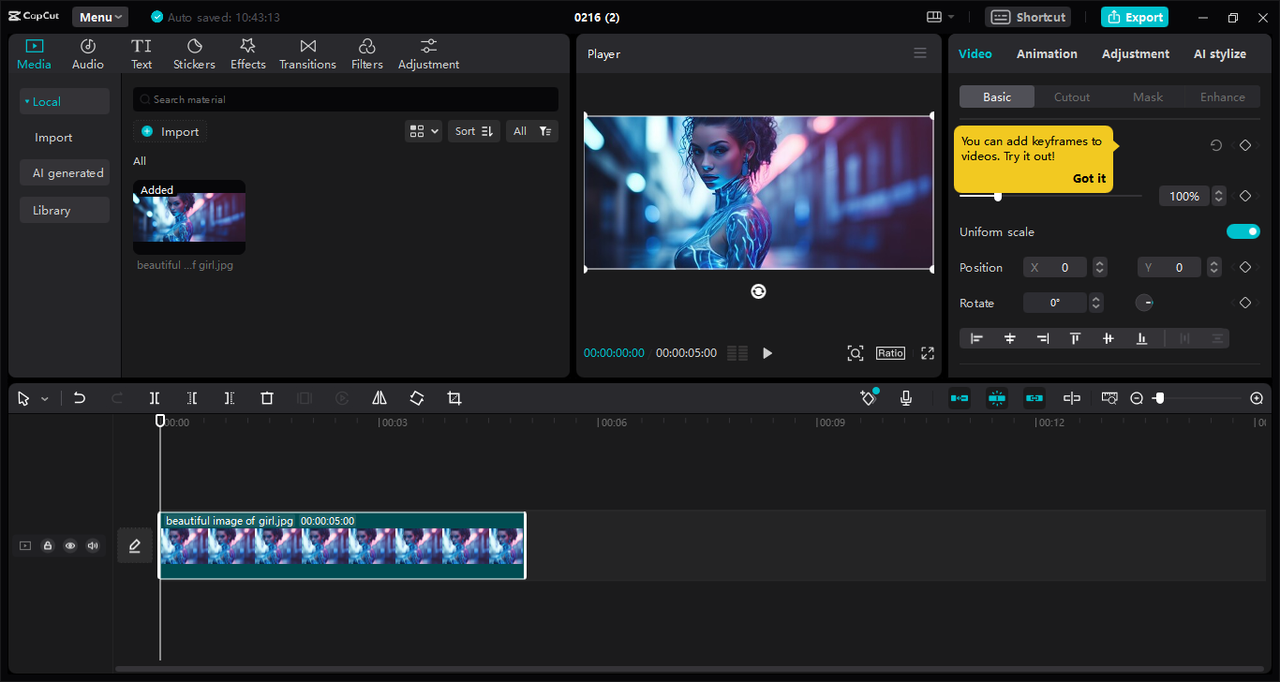Click the Export button
The height and width of the screenshot is (682, 1280).
(x=1135, y=17)
